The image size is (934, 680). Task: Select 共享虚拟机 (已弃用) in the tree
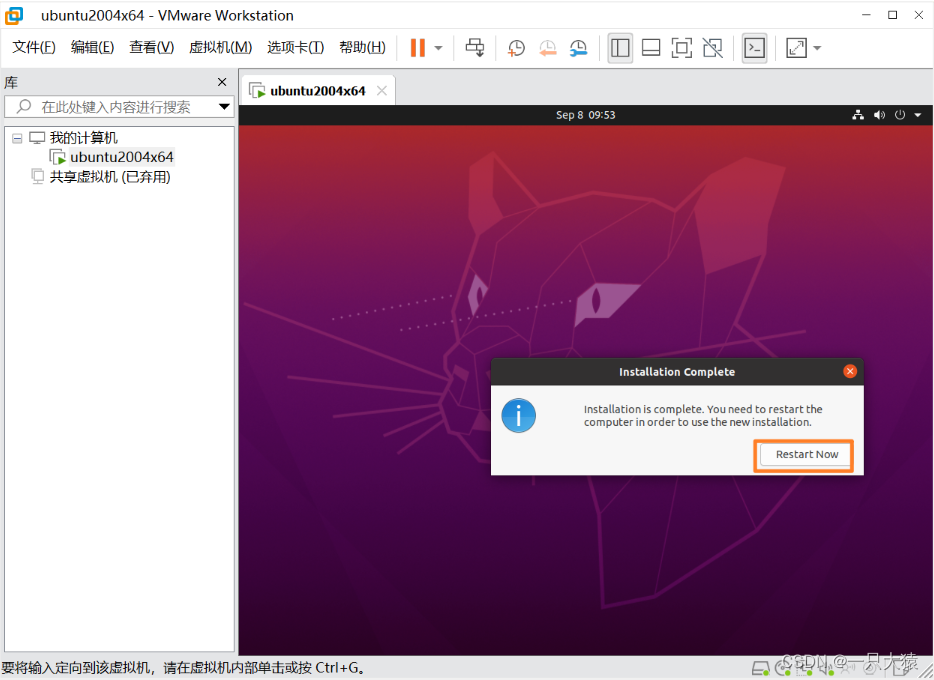pos(110,177)
